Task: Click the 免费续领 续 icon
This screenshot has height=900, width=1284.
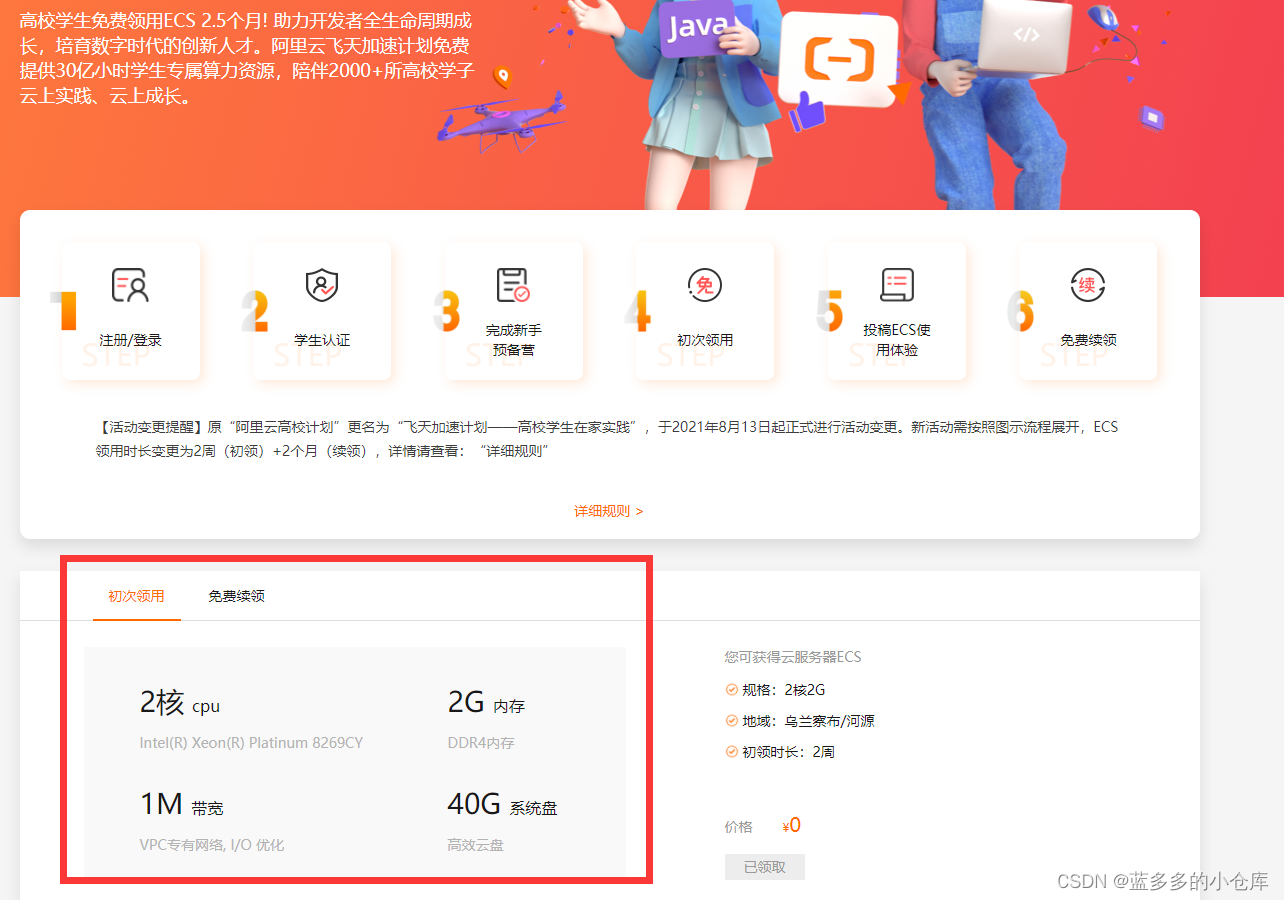Action: pyautogui.click(x=1088, y=286)
